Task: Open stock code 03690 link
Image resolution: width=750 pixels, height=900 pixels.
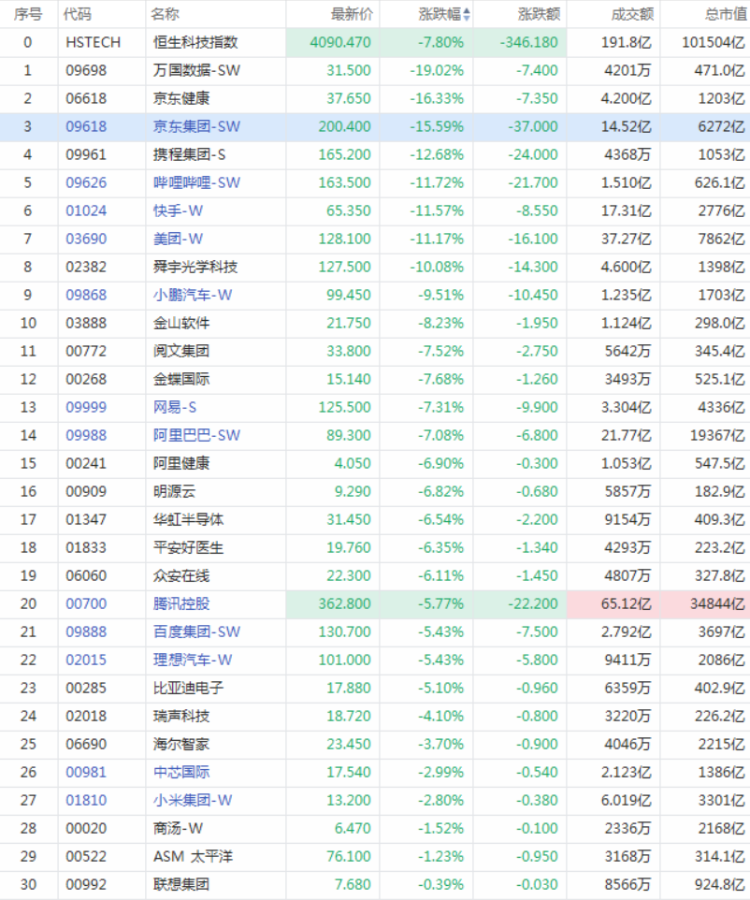Action: click(86, 239)
